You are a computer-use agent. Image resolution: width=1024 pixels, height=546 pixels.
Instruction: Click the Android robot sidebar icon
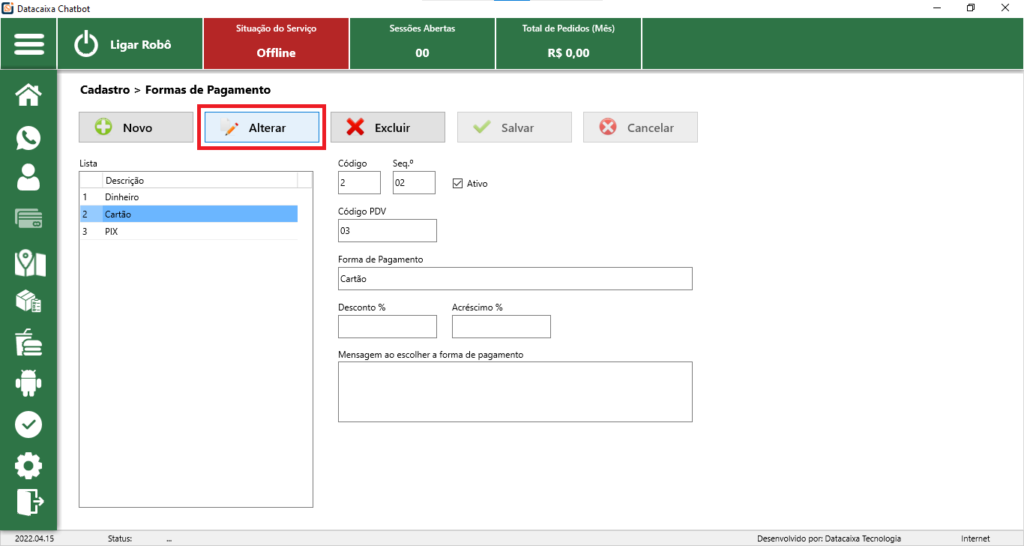coord(29,383)
